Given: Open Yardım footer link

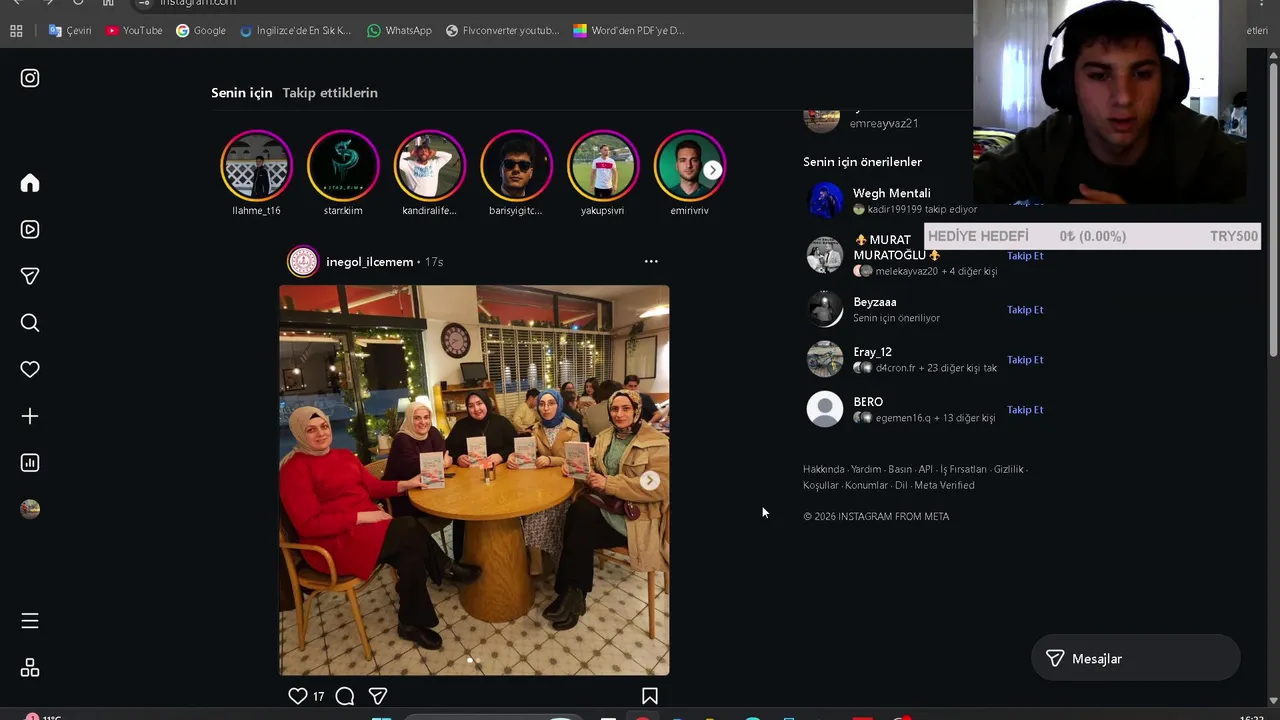Looking at the screenshot, I should (866, 469).
